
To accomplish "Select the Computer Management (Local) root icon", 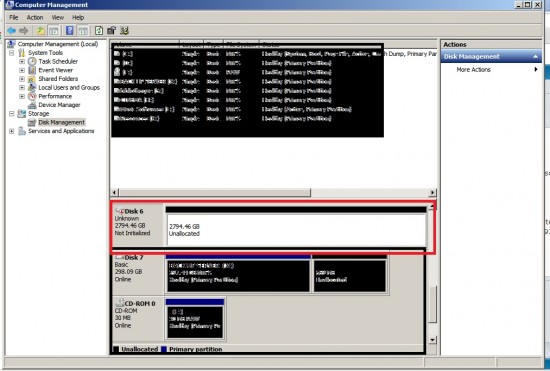I will click(11, 44).
